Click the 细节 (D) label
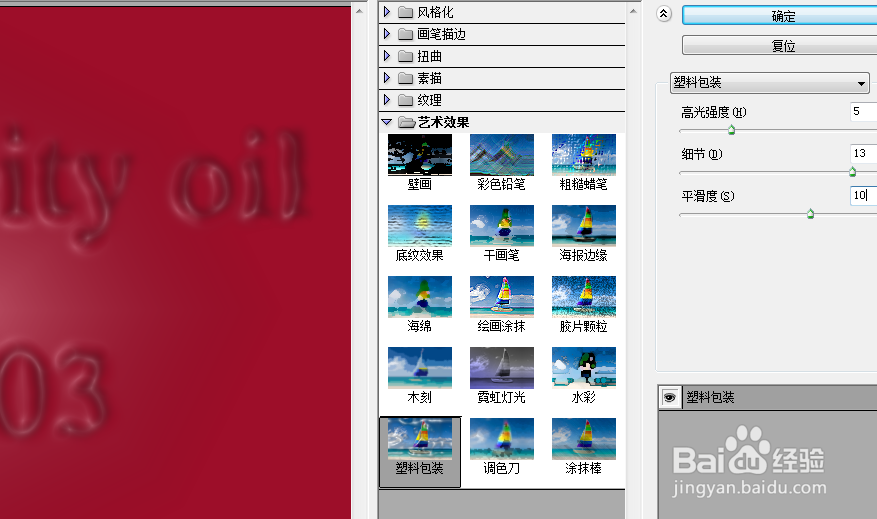The height and width of the screenshot is (519, 877). click(702, 154)
